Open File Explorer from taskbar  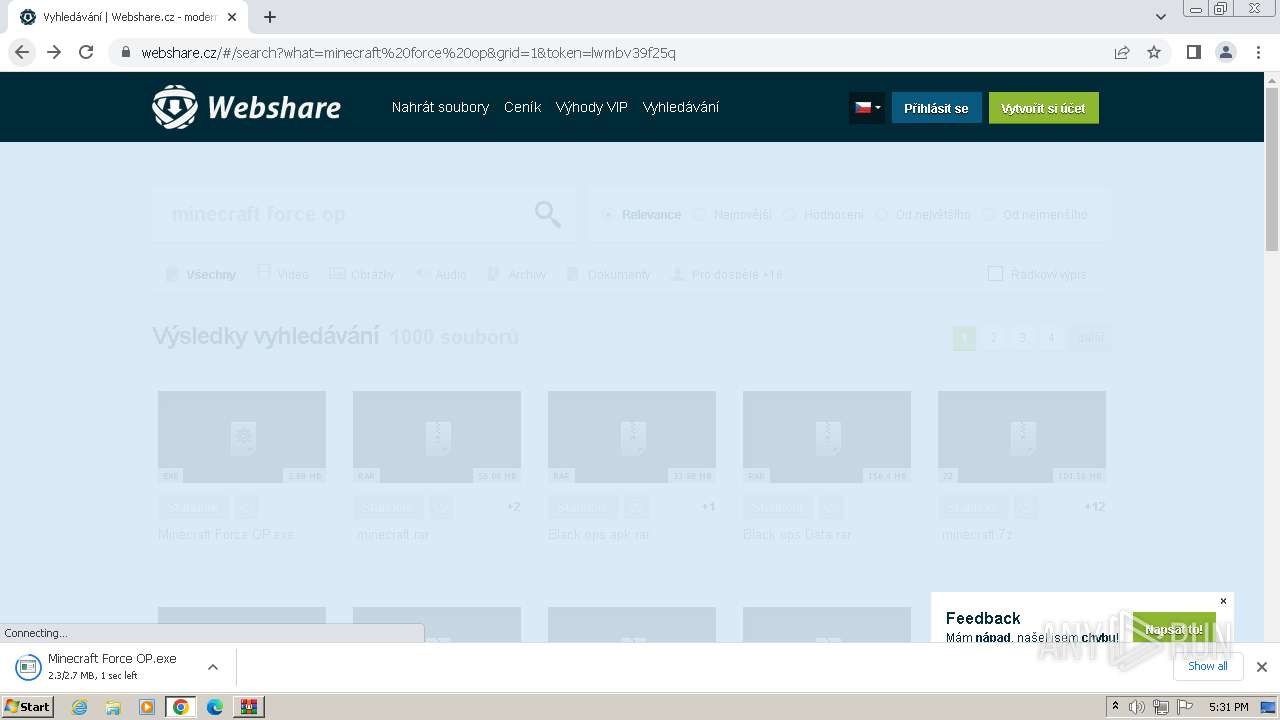(x=113, y=707)
